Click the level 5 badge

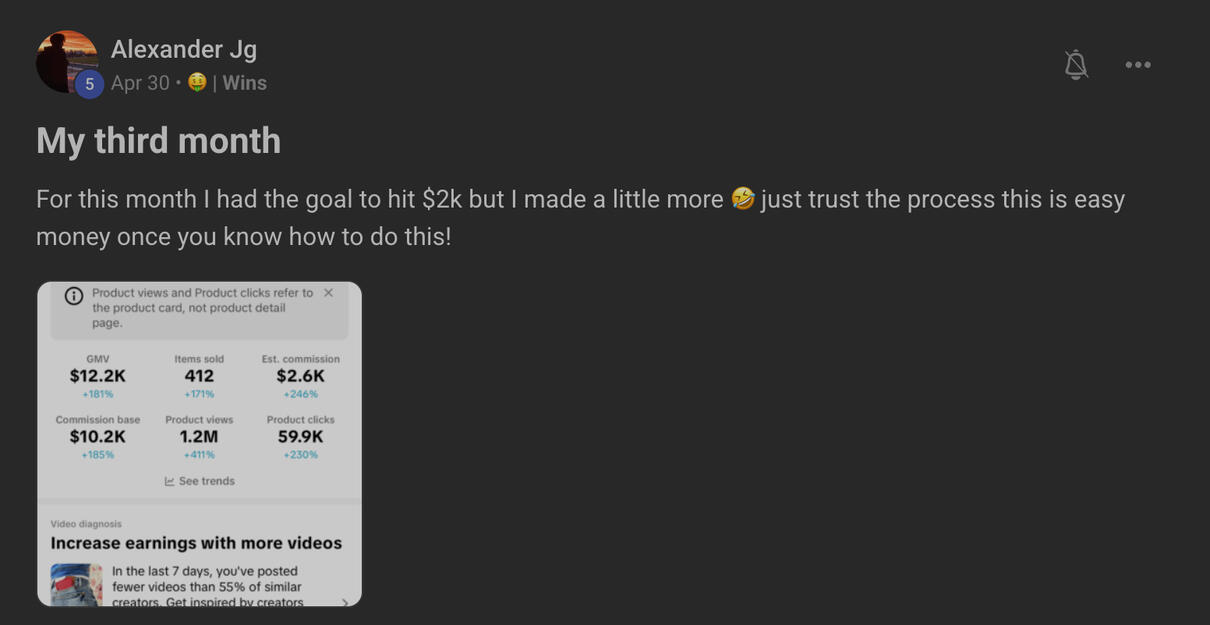pos(89,84)
